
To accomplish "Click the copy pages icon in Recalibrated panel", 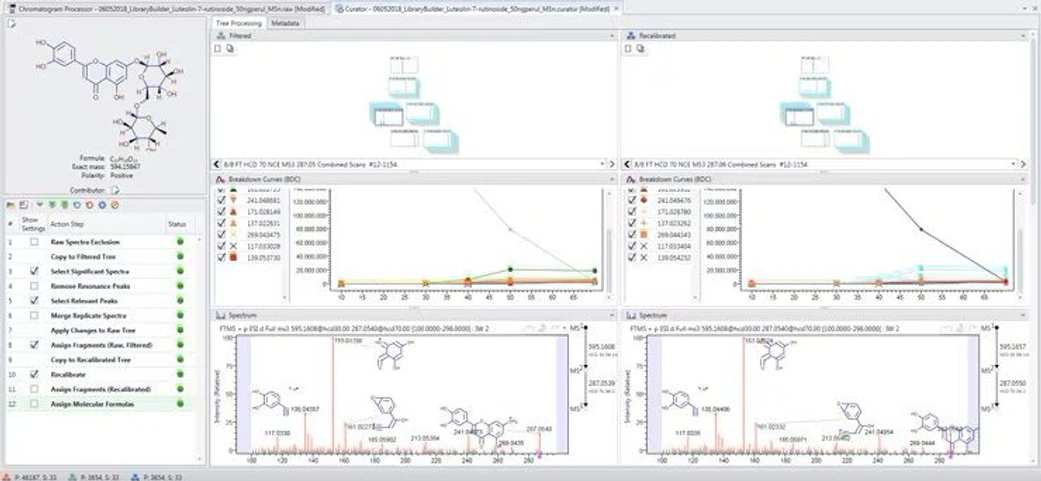I will 639,48.
